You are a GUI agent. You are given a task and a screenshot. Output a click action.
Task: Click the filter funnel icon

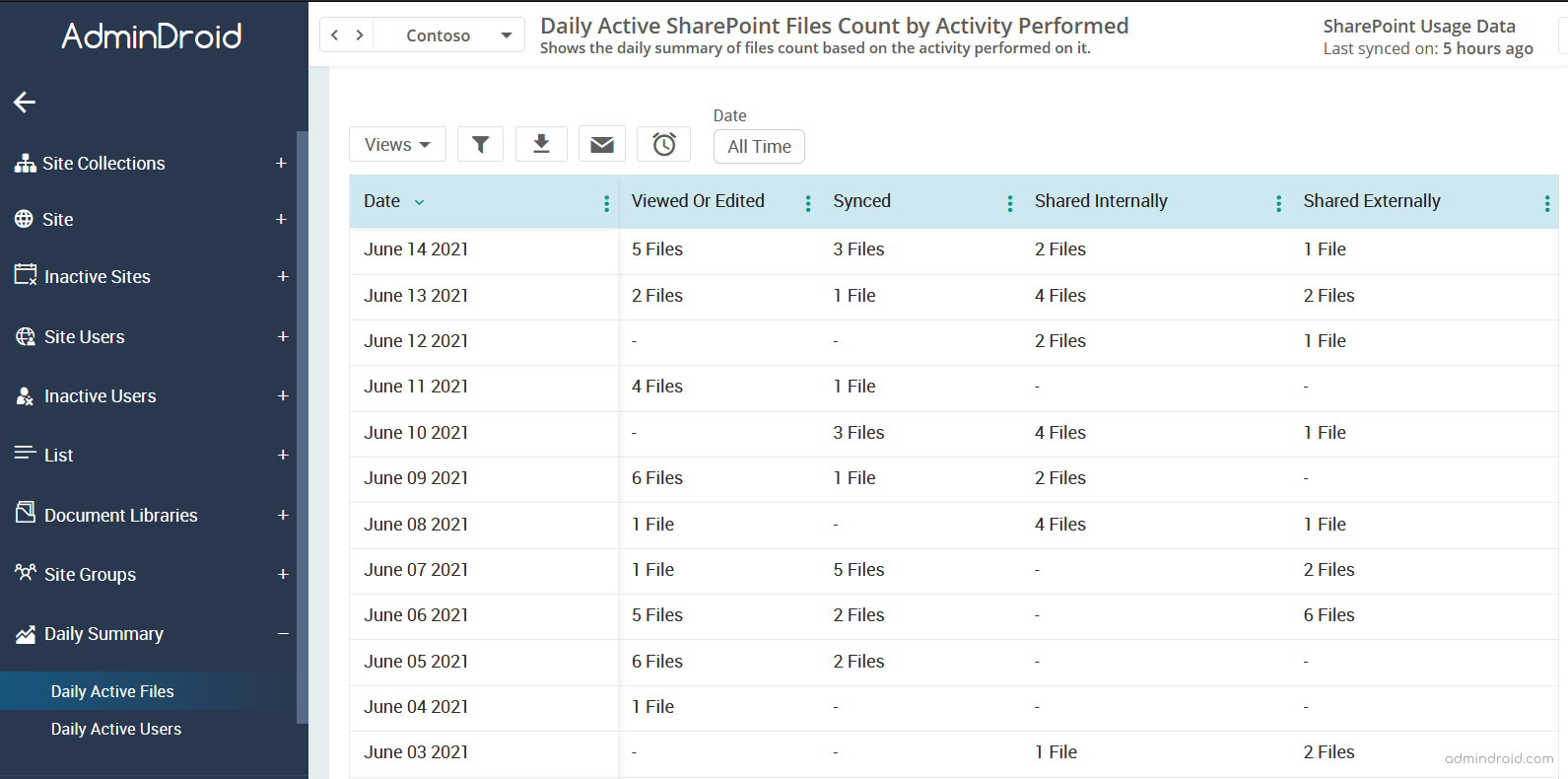click(x=480, y=145)
